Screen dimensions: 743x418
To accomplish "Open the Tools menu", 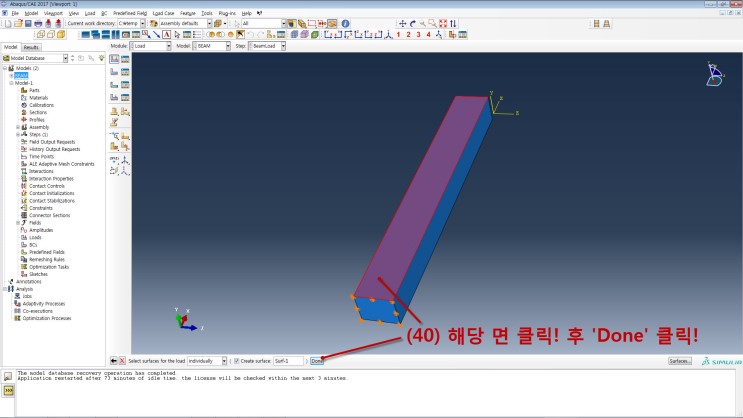I will pyautogui.click(x=207, y=13).
